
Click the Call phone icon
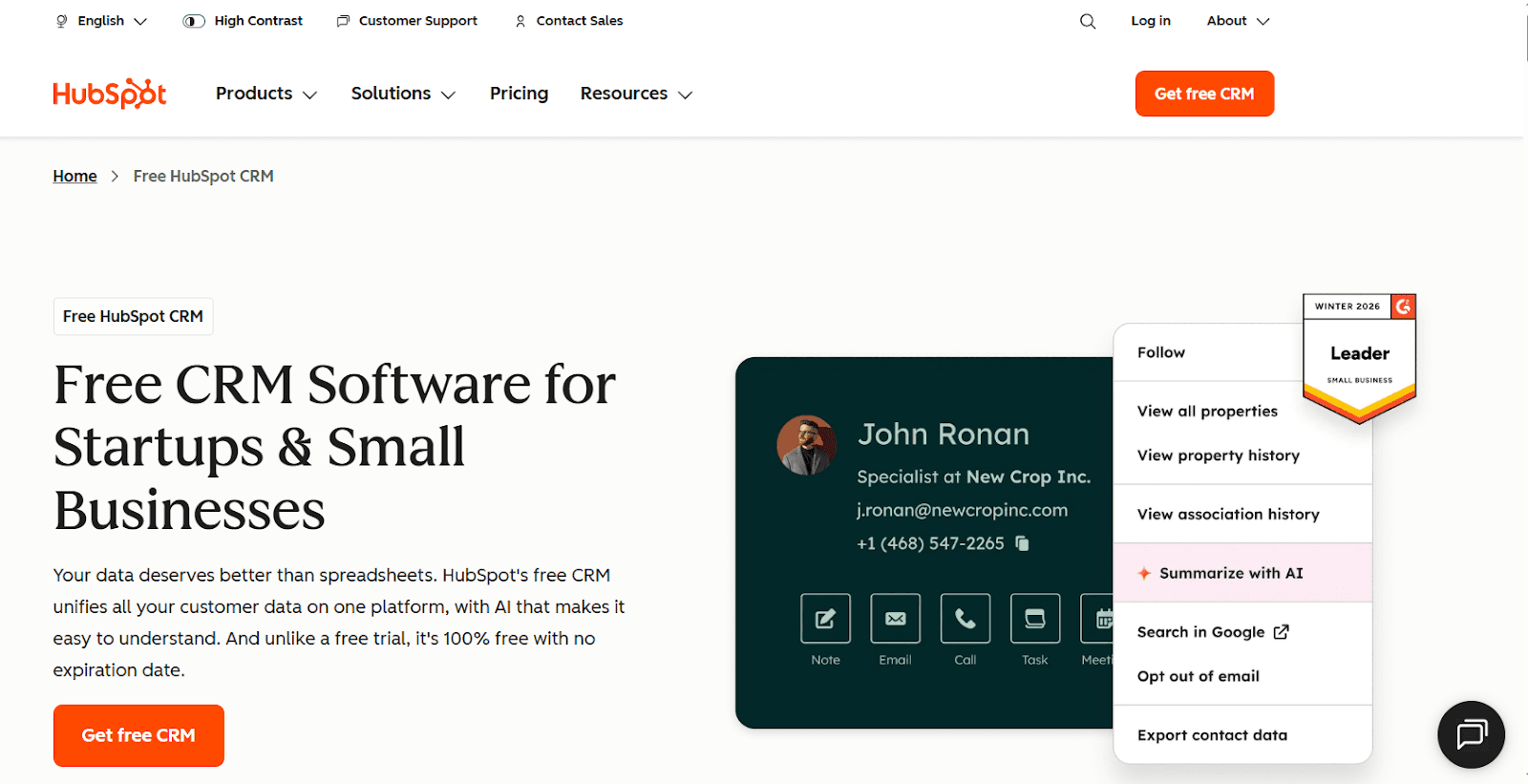click(966, 618)
